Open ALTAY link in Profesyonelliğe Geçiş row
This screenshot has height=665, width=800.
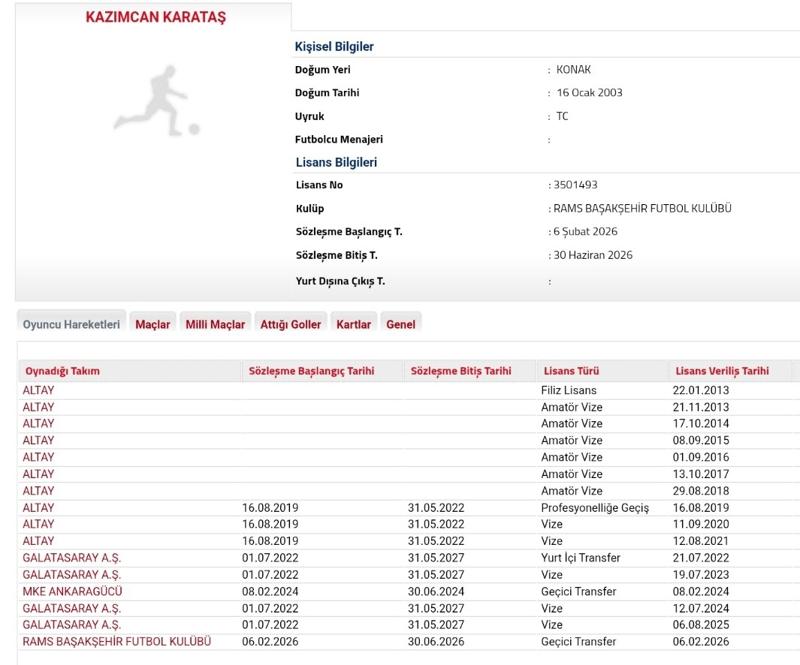click(39, 507)
